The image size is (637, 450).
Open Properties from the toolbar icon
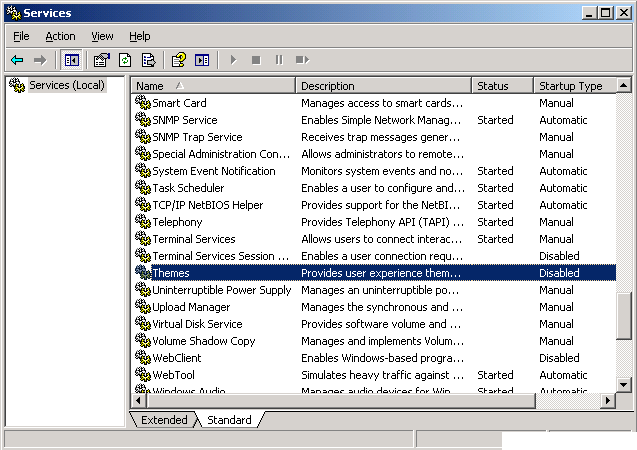[101, 60]
